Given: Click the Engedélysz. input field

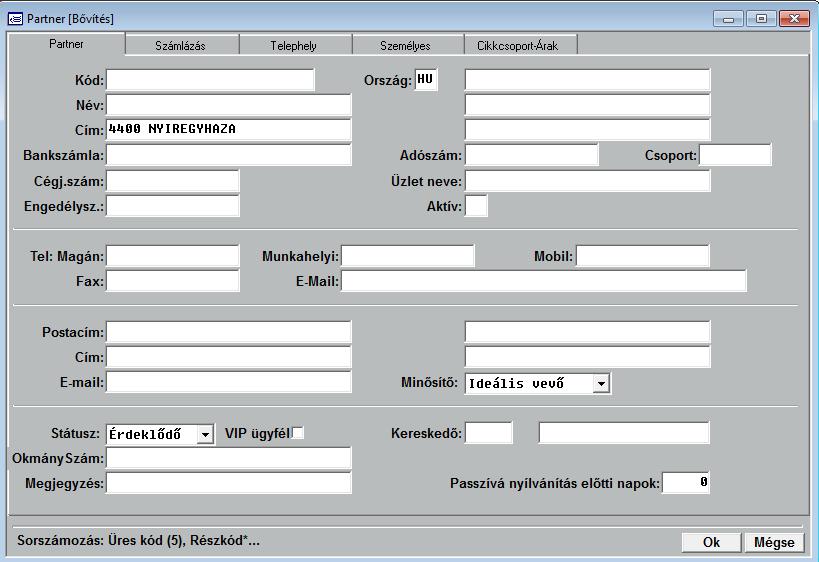Looking at the screenshot, I should coord(173,206).
